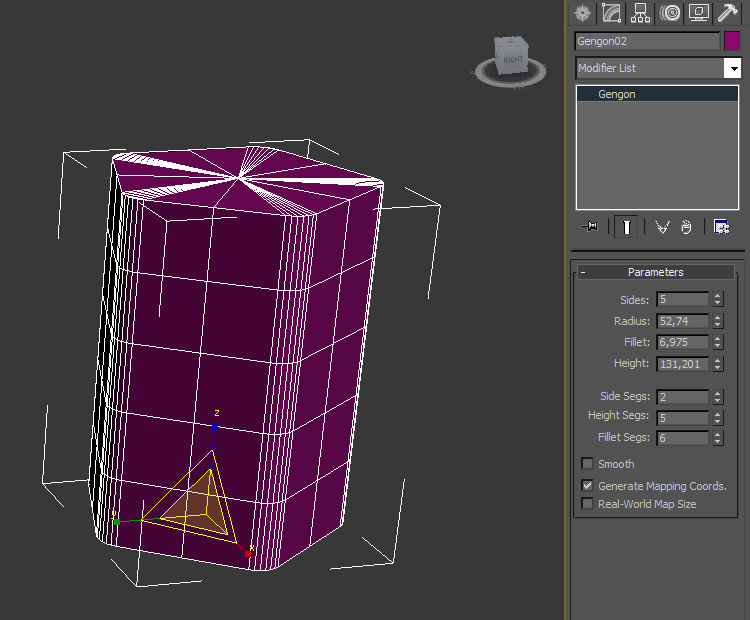Remove modifier from the stack
Image resolution: width=750 pixels, height=620 pixels.
pyautogui.click(x=686, y=227)
